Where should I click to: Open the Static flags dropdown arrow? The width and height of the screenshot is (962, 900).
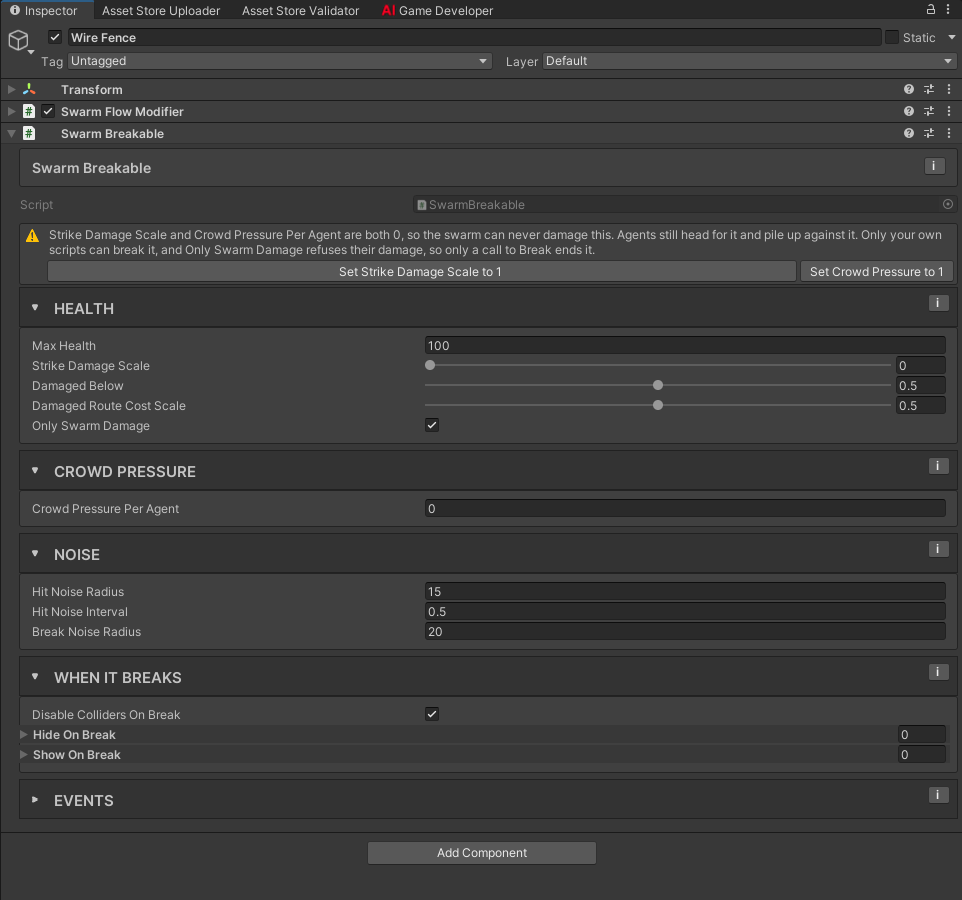(952, 37)
